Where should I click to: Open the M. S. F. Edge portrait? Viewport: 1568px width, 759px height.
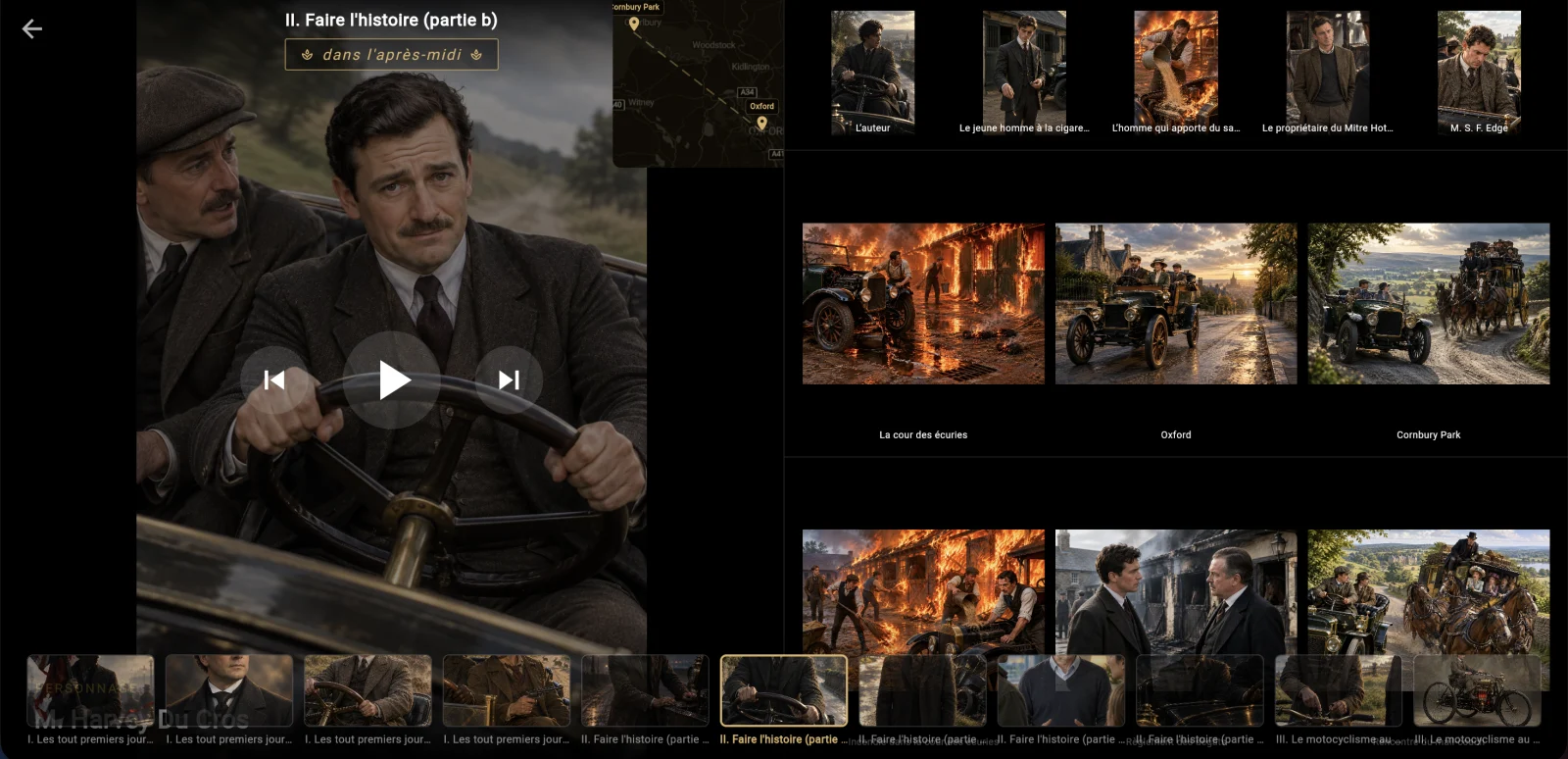point(1479,73)
